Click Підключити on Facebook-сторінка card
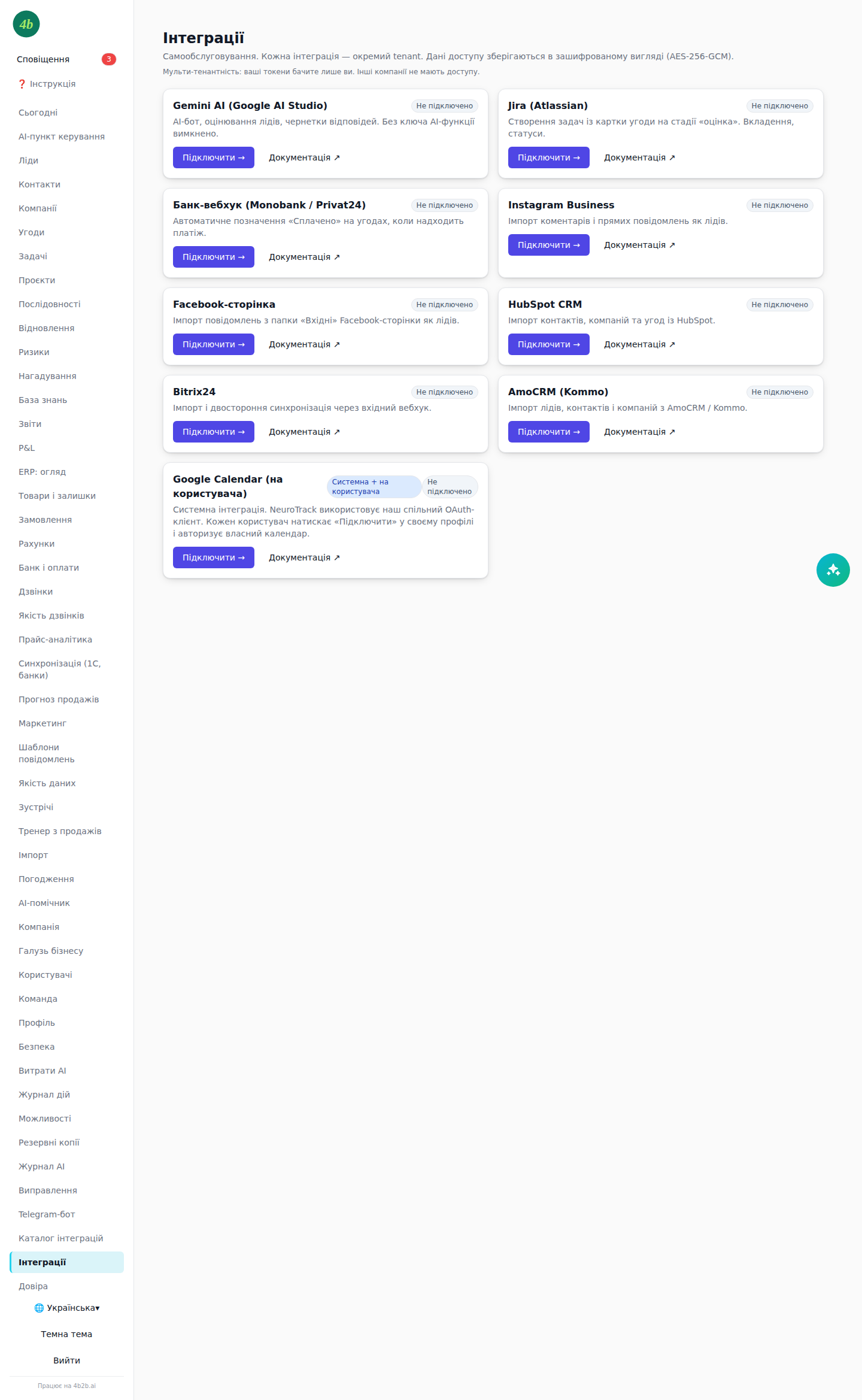Screen dimensions: 862x1400 [214, 344]
